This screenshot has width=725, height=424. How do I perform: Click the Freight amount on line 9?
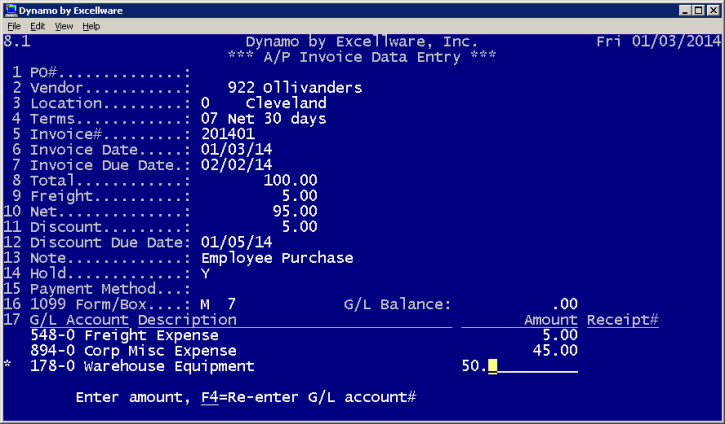300,196
